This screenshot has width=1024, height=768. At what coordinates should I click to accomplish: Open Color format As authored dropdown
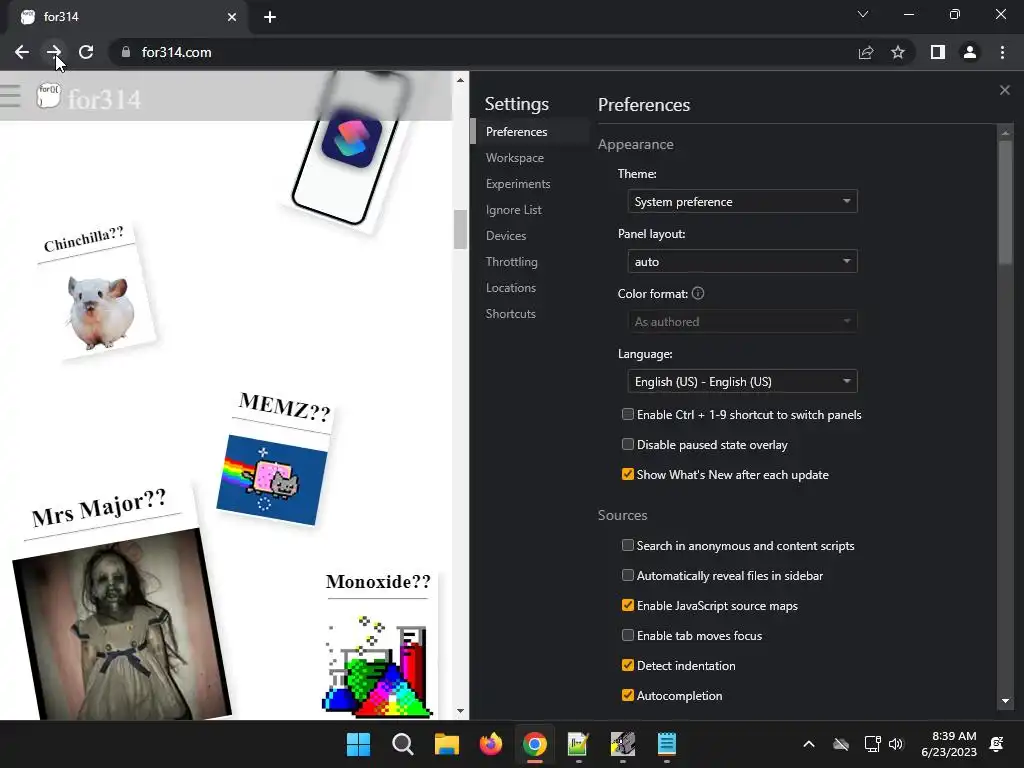(x=742, y=322)
